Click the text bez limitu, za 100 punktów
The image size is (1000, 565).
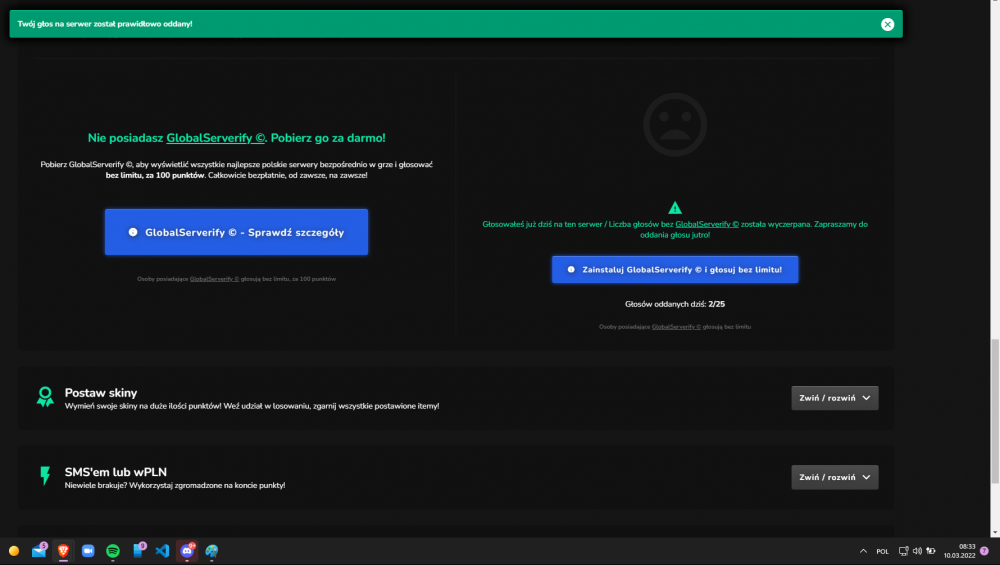click(155, 175)
